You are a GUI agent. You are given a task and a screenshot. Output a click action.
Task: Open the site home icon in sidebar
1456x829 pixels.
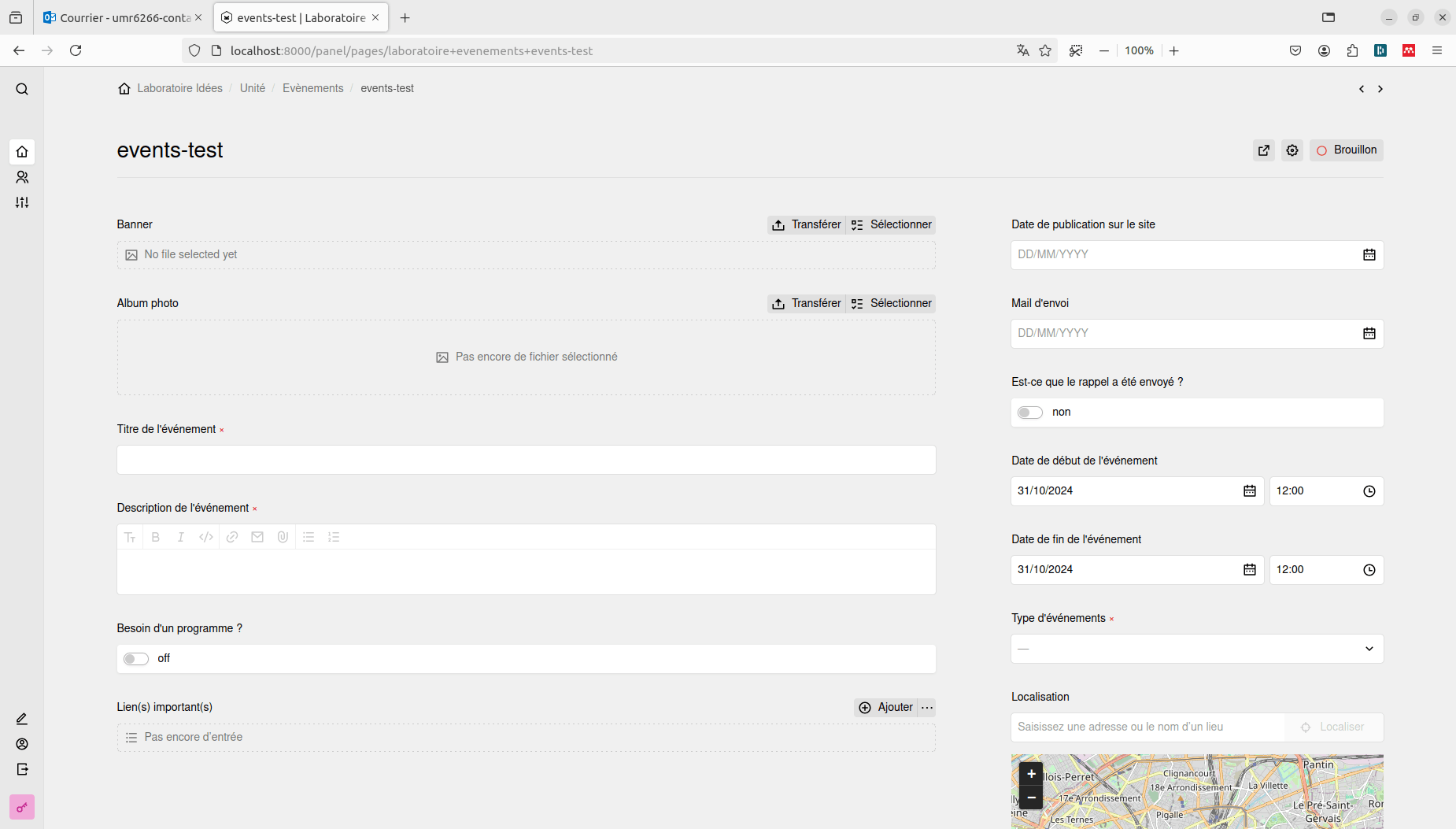pyautogui.click(x=22, y=151)
